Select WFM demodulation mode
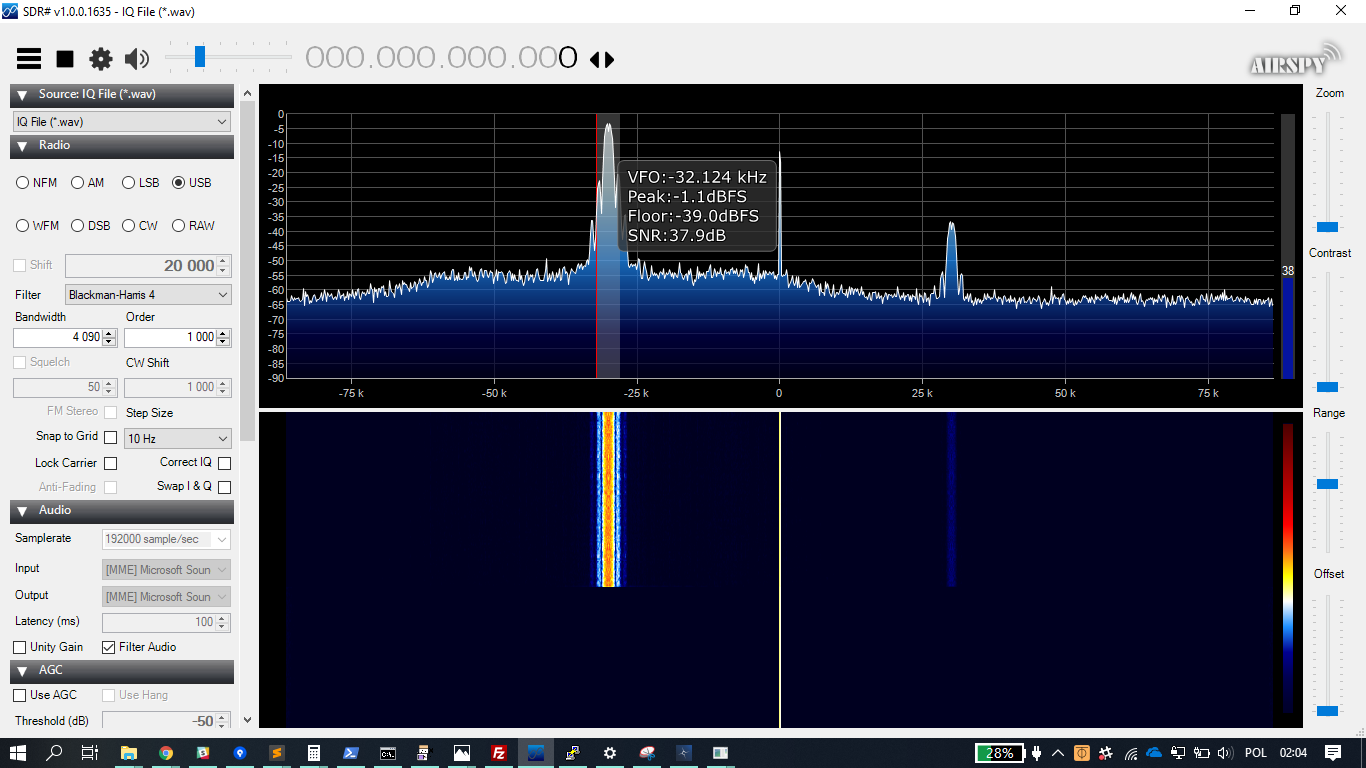This screenshot has height=768, width=1366. tap(38, 226)
